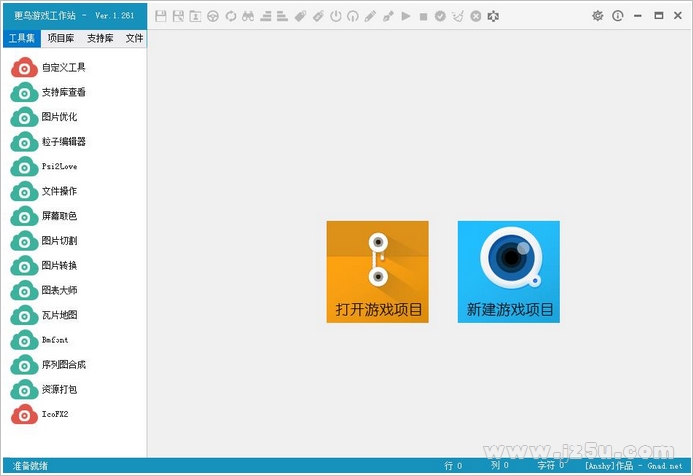Click the circular refresh arrows icon
The image size is (693, 476).
click(231, 16)
